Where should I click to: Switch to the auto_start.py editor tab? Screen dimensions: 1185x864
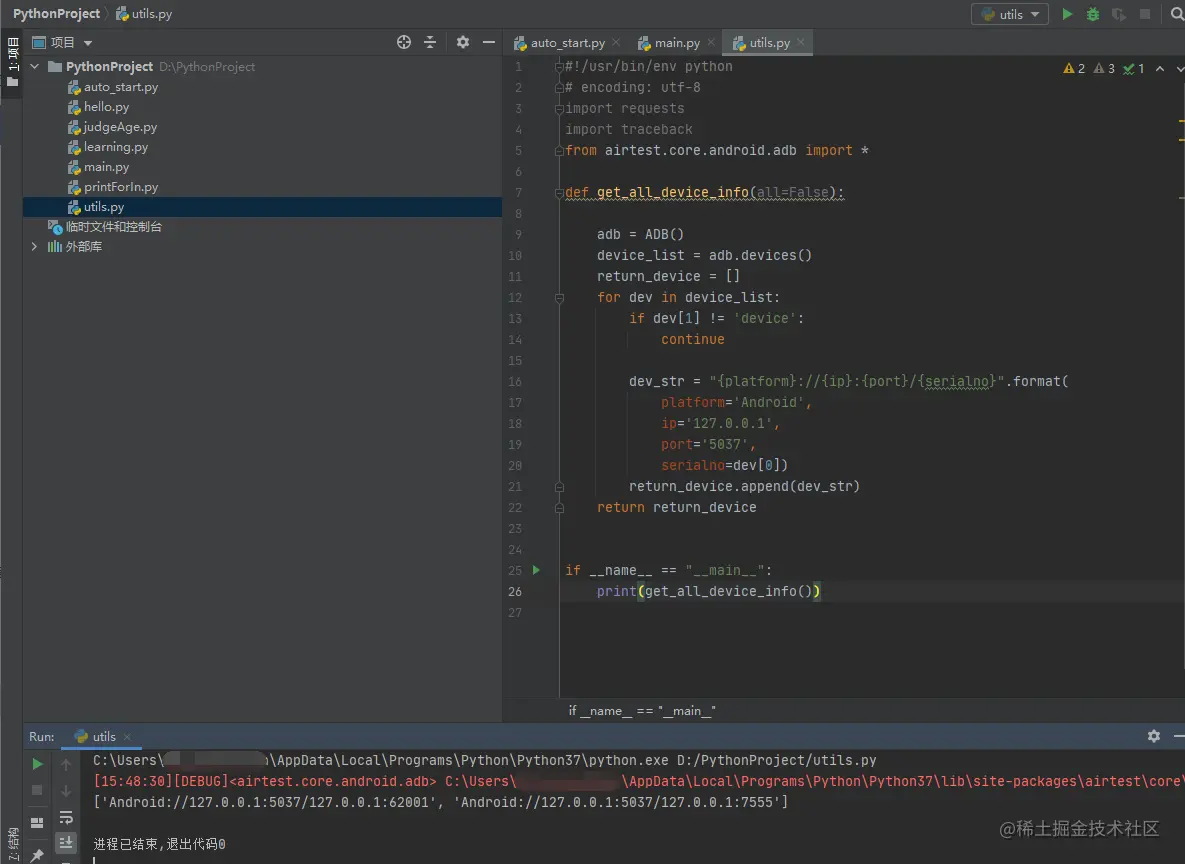point(567,43)
